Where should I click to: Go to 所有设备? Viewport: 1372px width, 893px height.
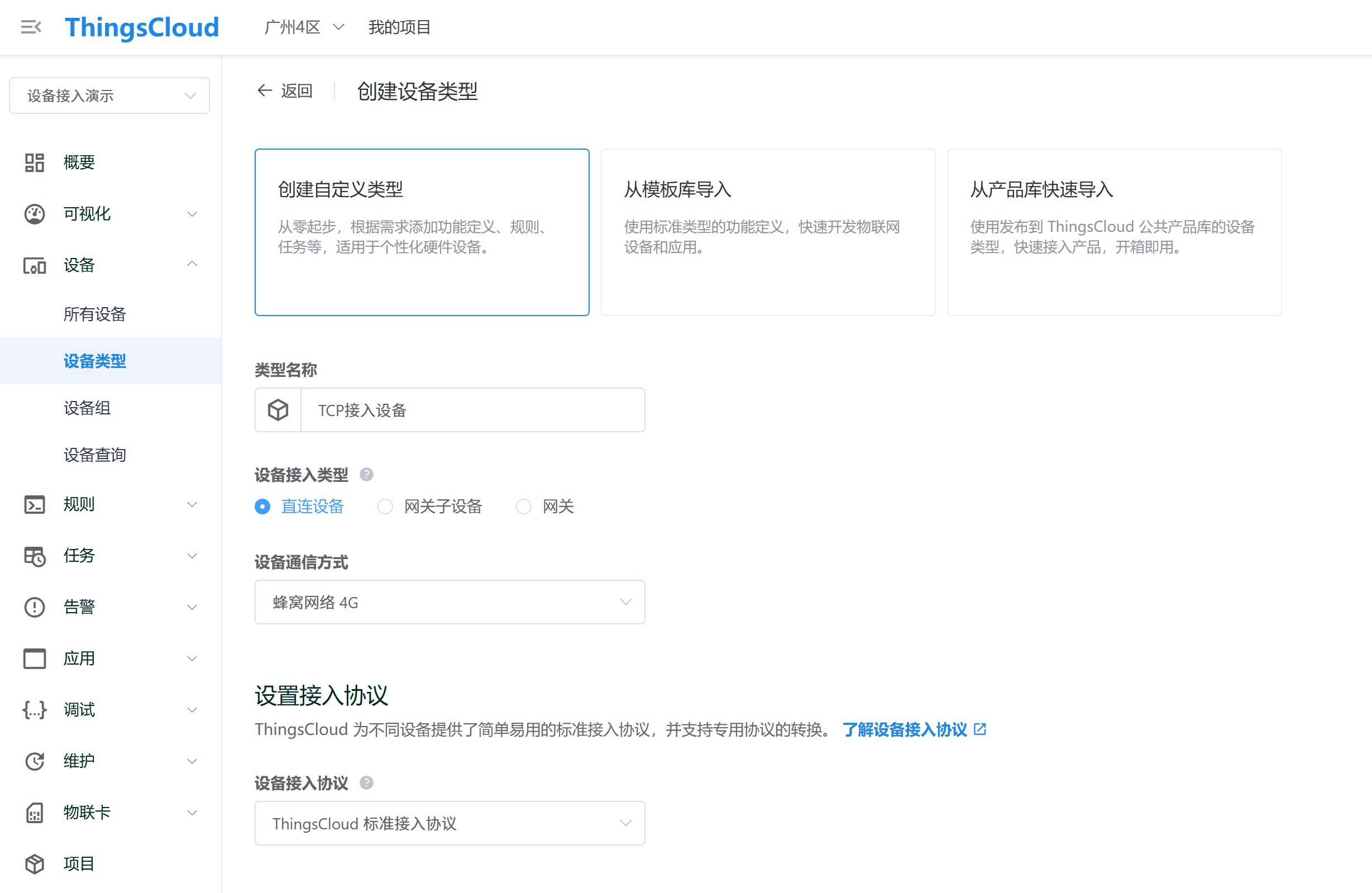pos(94,314)
